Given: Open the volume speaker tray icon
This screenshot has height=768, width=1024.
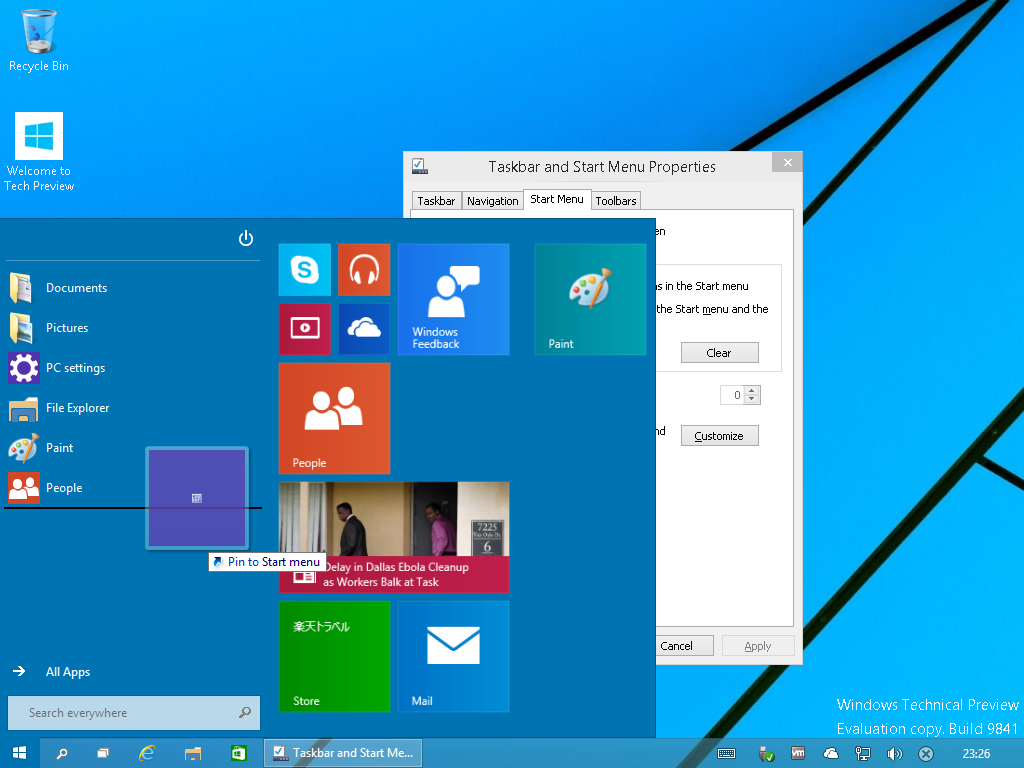Looking at the screenshot, I should (x=894, y=754).
